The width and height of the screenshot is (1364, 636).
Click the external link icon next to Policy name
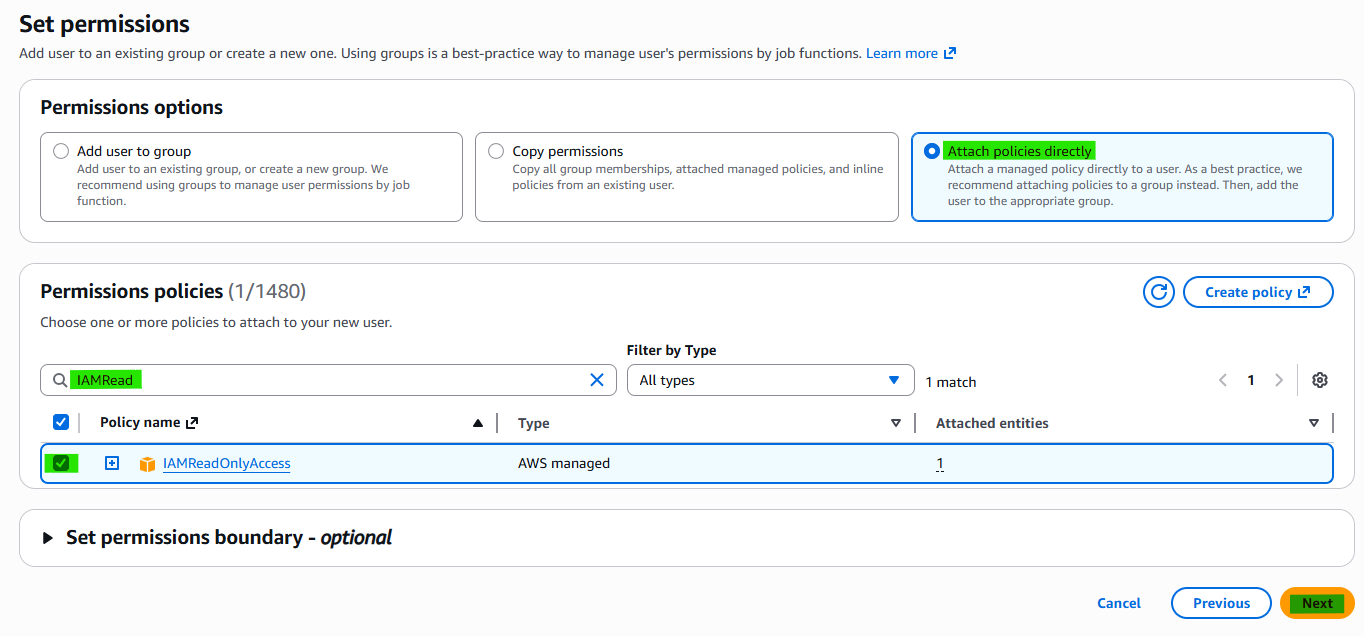(x=192, y=423)
